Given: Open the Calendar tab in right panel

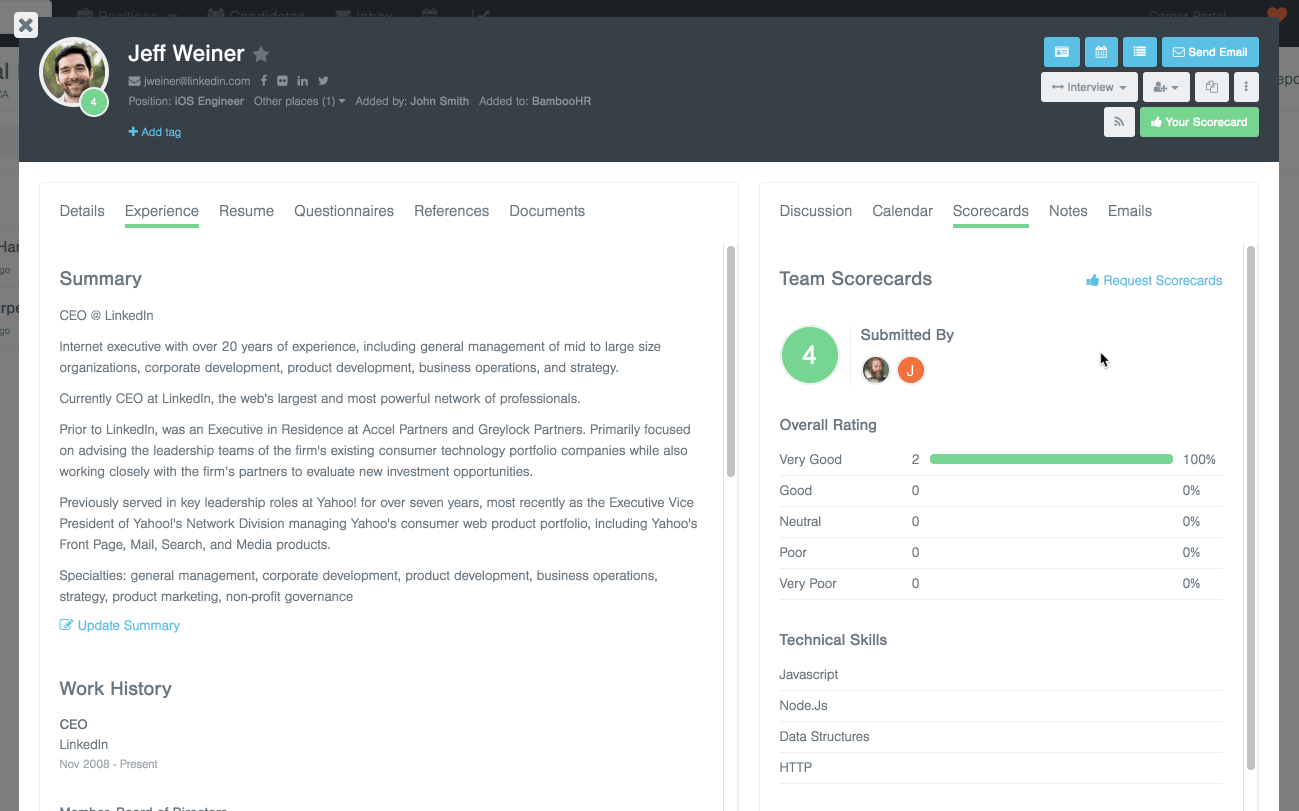Looking at the screenshot, I should click(x=902, y=211).
